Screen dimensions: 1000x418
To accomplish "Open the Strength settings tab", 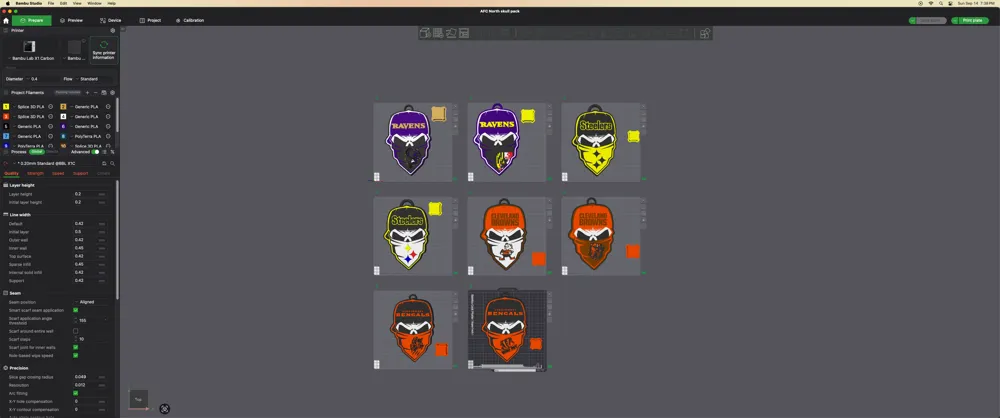I will coord(36,173).
